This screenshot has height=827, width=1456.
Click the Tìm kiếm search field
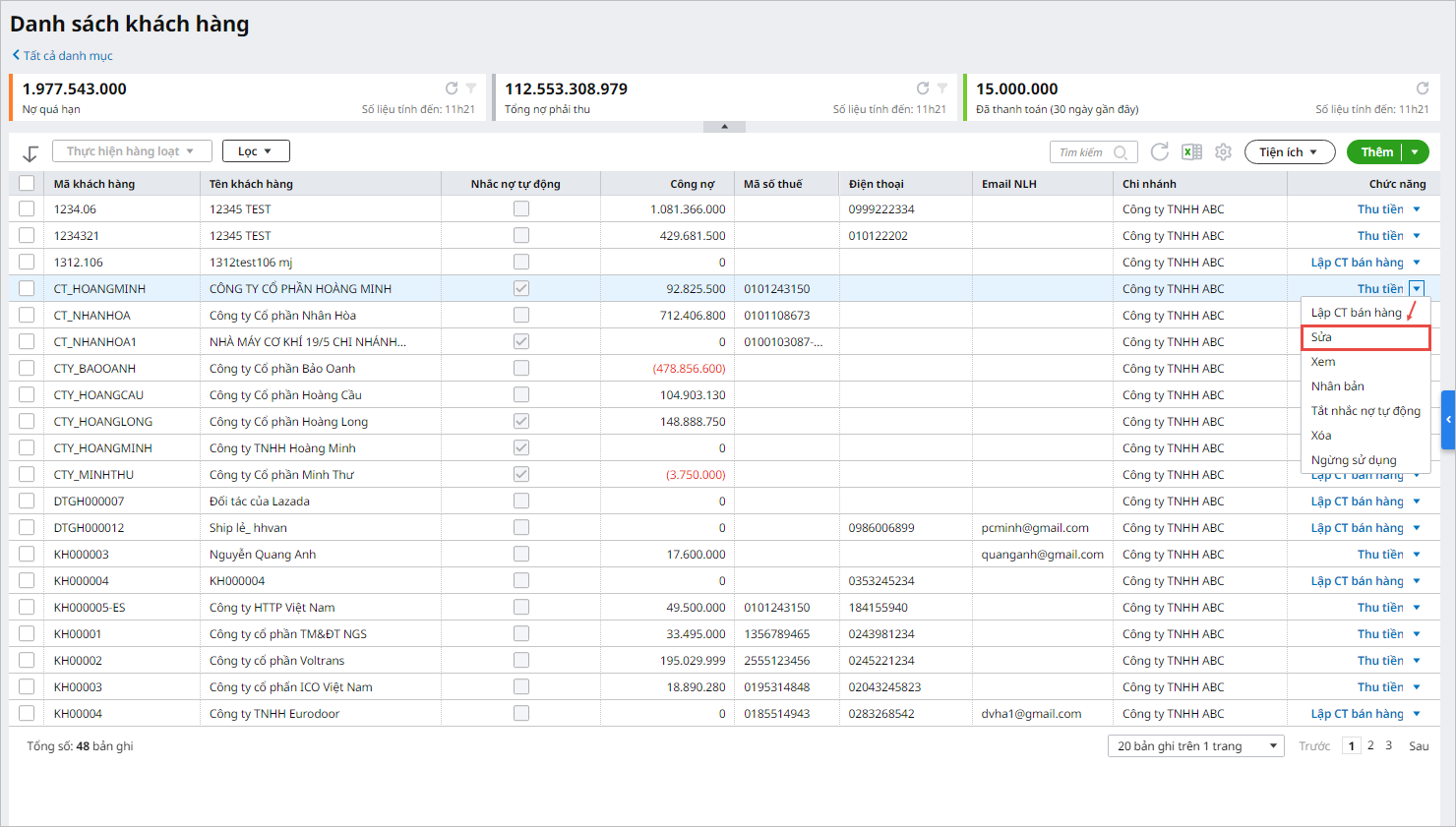1082,152
